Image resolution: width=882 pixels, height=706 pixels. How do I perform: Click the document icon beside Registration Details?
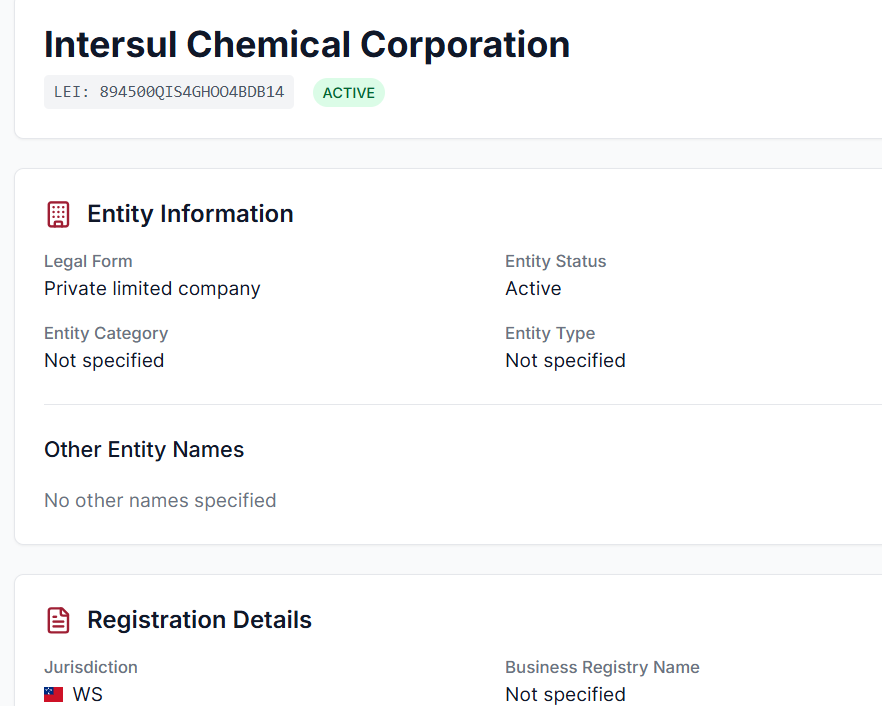pos(59,620)
